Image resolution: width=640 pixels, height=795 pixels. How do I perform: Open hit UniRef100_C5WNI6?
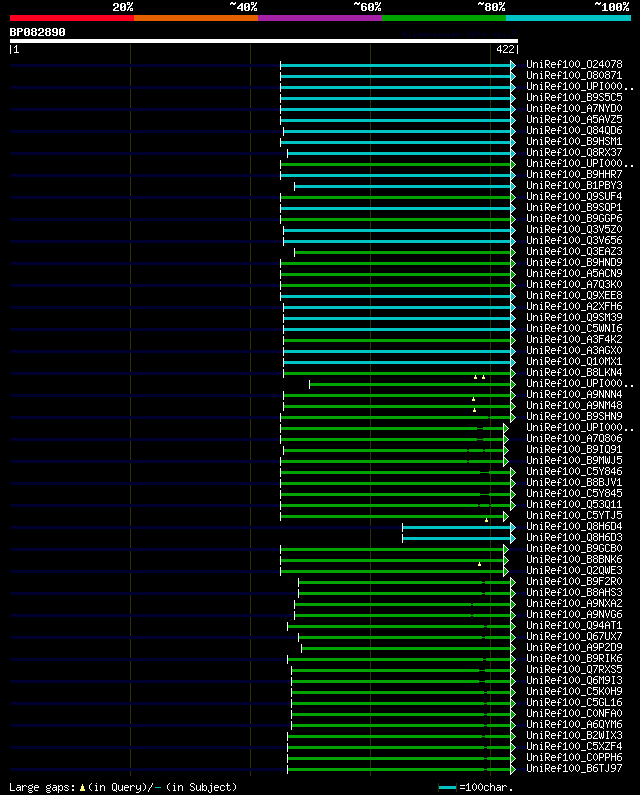coord(574,329)
